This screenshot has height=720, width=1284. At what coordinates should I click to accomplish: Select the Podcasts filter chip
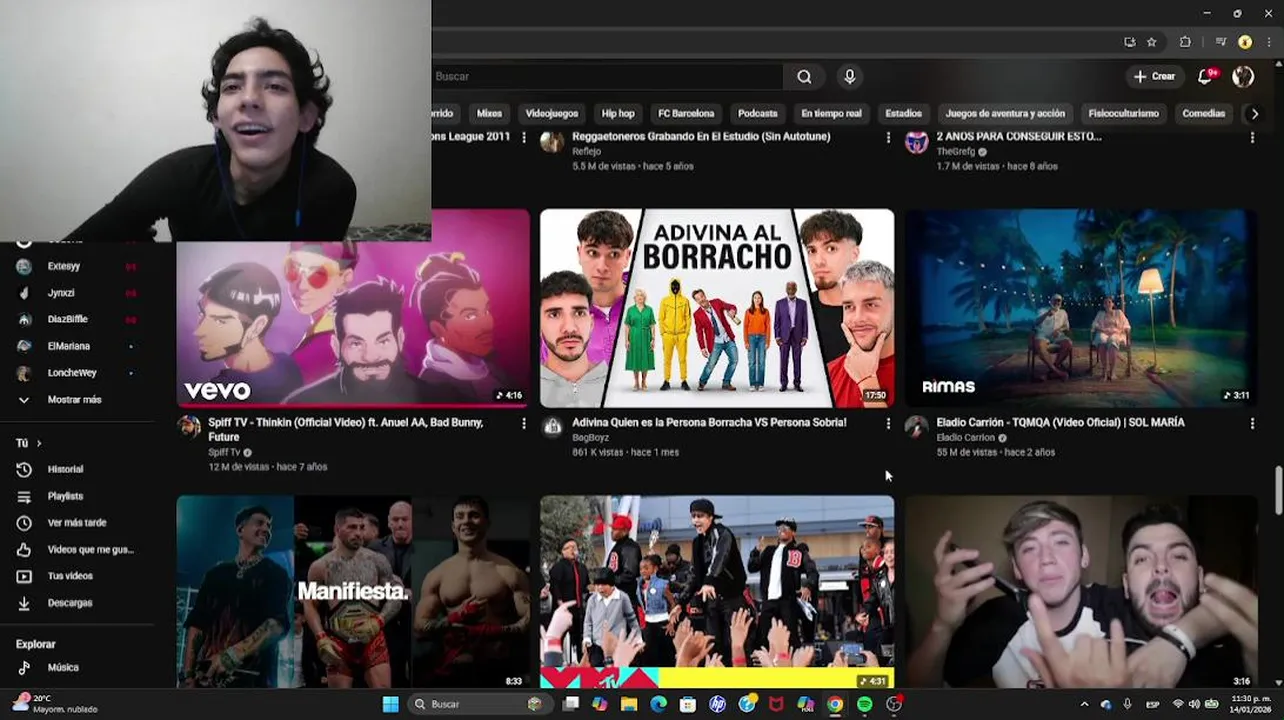tap(757, 114)
